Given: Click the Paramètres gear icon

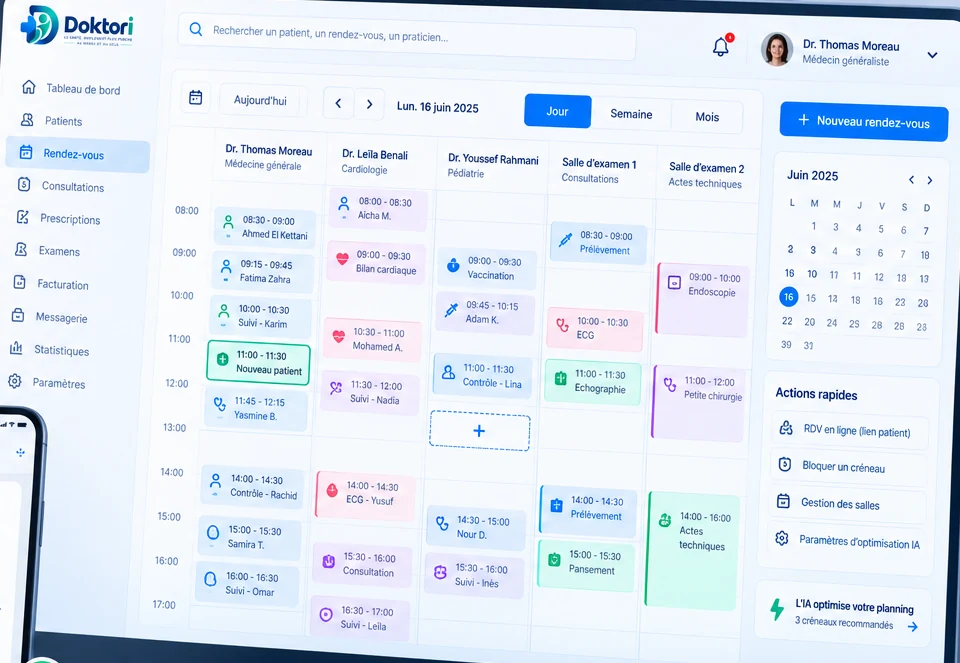Looking at the screenshot, I should coord(15,381).
